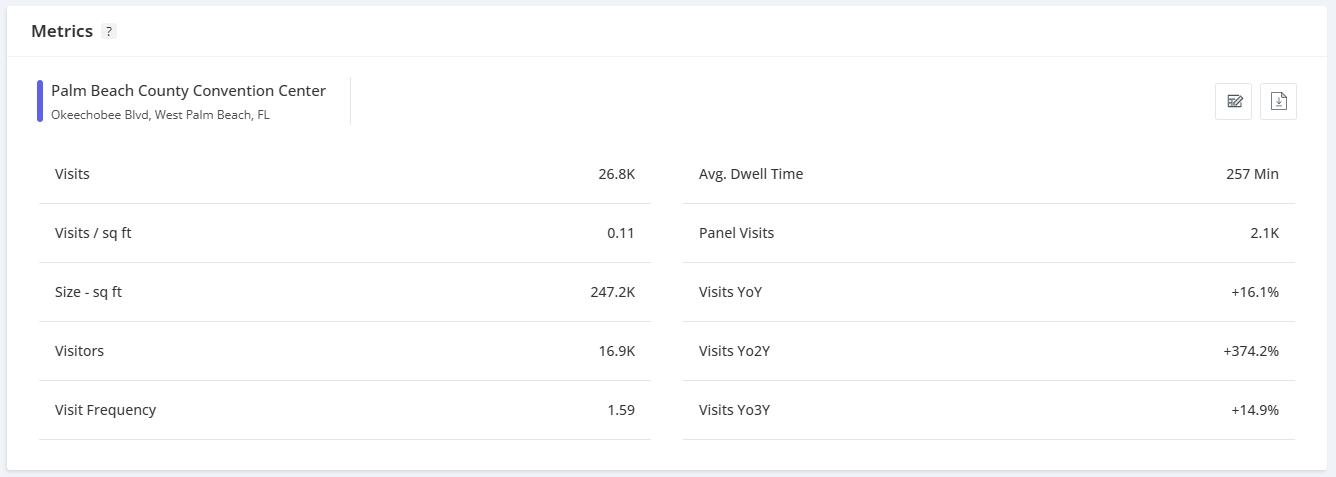The height and width of the screenshot is (477, 1336).
Task: Click the 26.8K visits value
Action: pos(616,174)
